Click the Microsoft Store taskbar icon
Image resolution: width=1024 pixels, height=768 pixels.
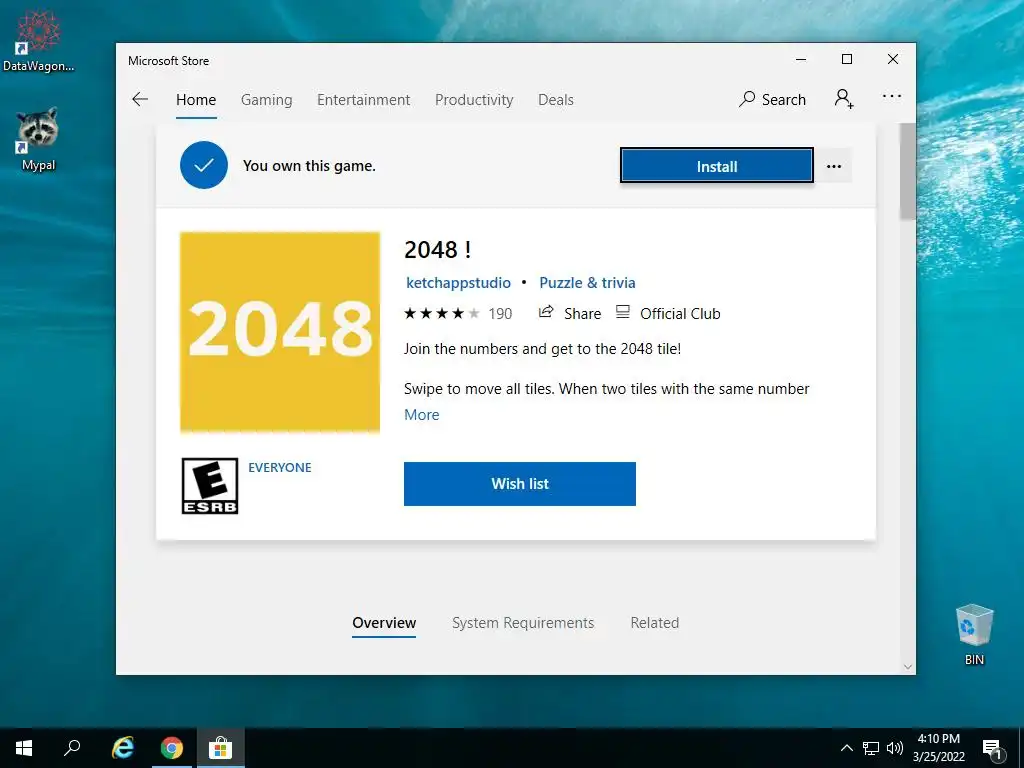pyautogui.click(x=221, y=748)
